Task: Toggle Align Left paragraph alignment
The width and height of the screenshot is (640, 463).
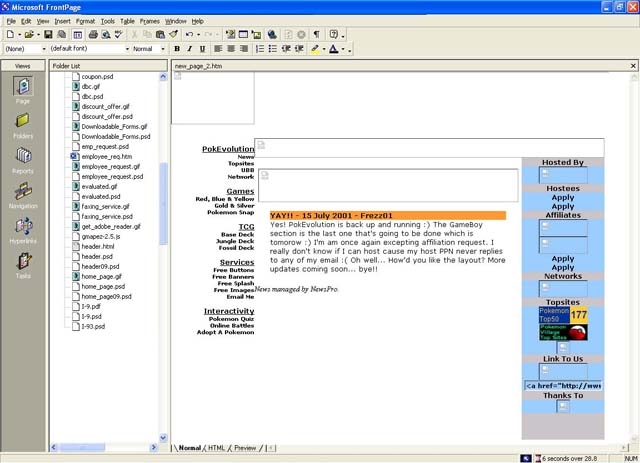Action: 218,49
